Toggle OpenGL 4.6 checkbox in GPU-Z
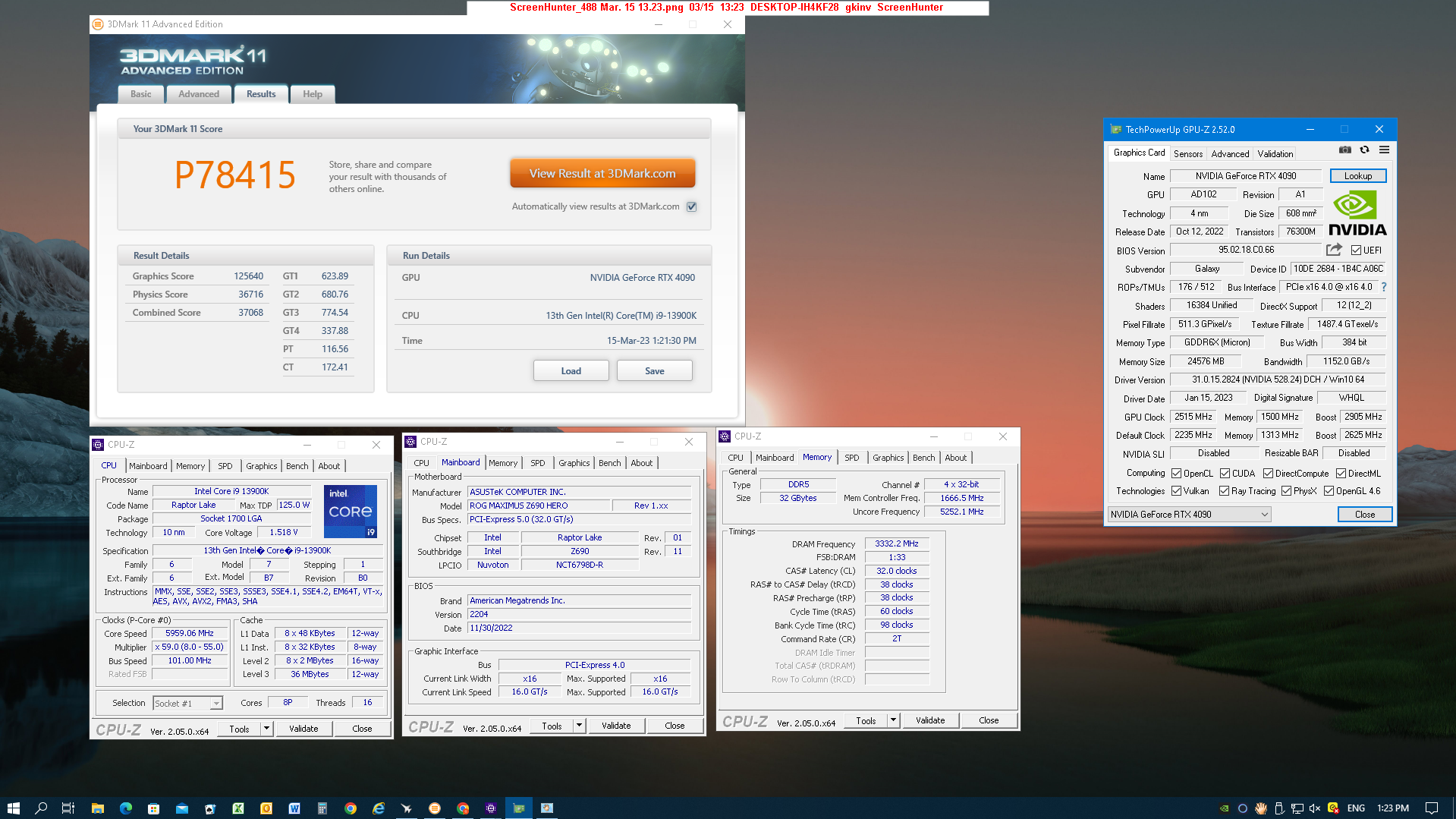Image resolution: width=1456 pixels, height=819 pixels. (1329, 491)
